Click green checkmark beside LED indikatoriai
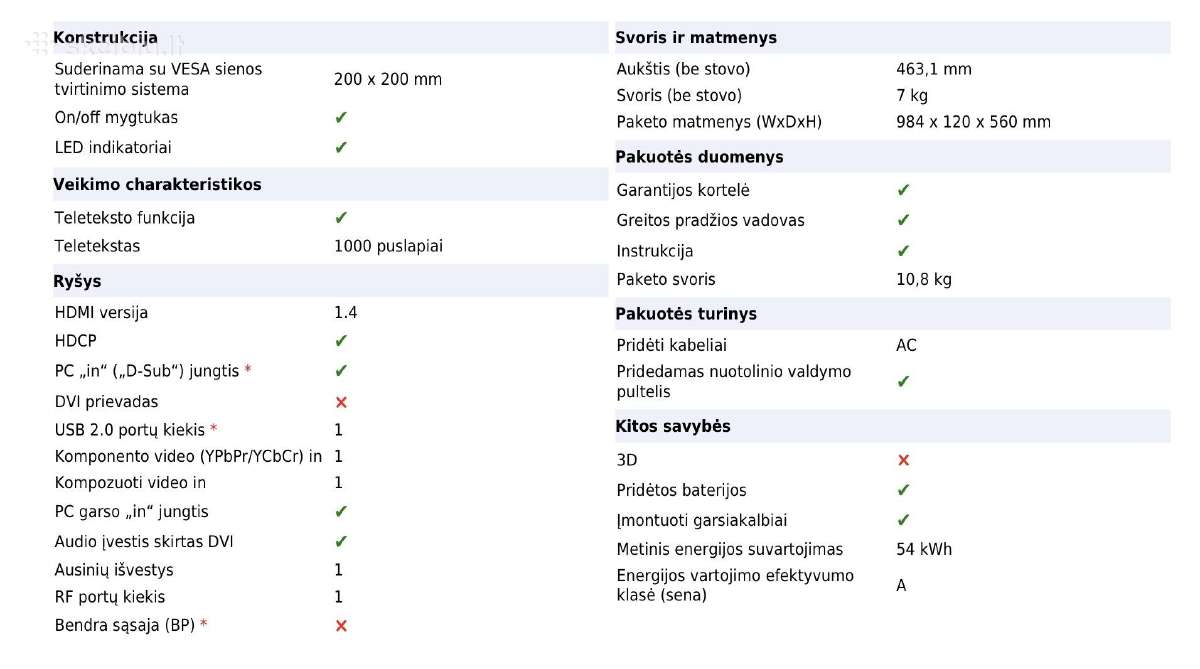 [x=341, y=148]
